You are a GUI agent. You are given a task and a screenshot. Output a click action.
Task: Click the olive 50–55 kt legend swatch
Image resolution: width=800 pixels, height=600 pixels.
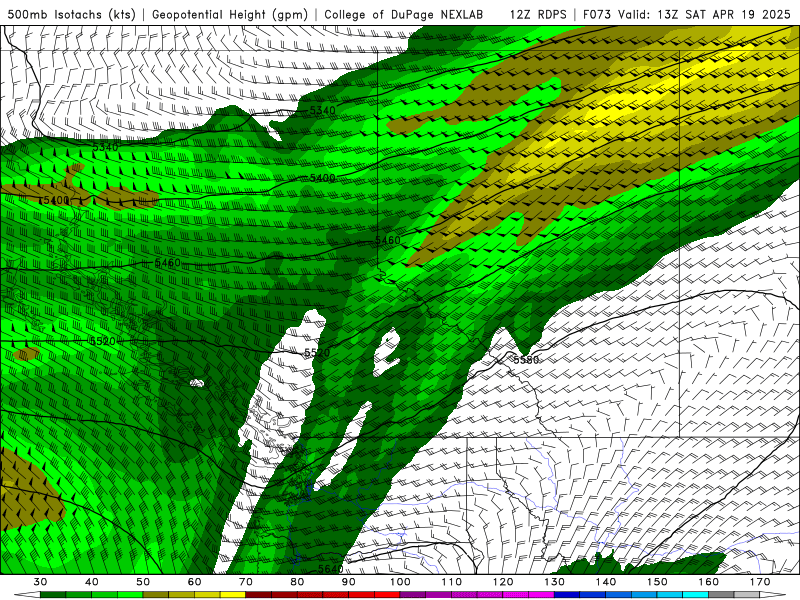click(x=156, y=595)
